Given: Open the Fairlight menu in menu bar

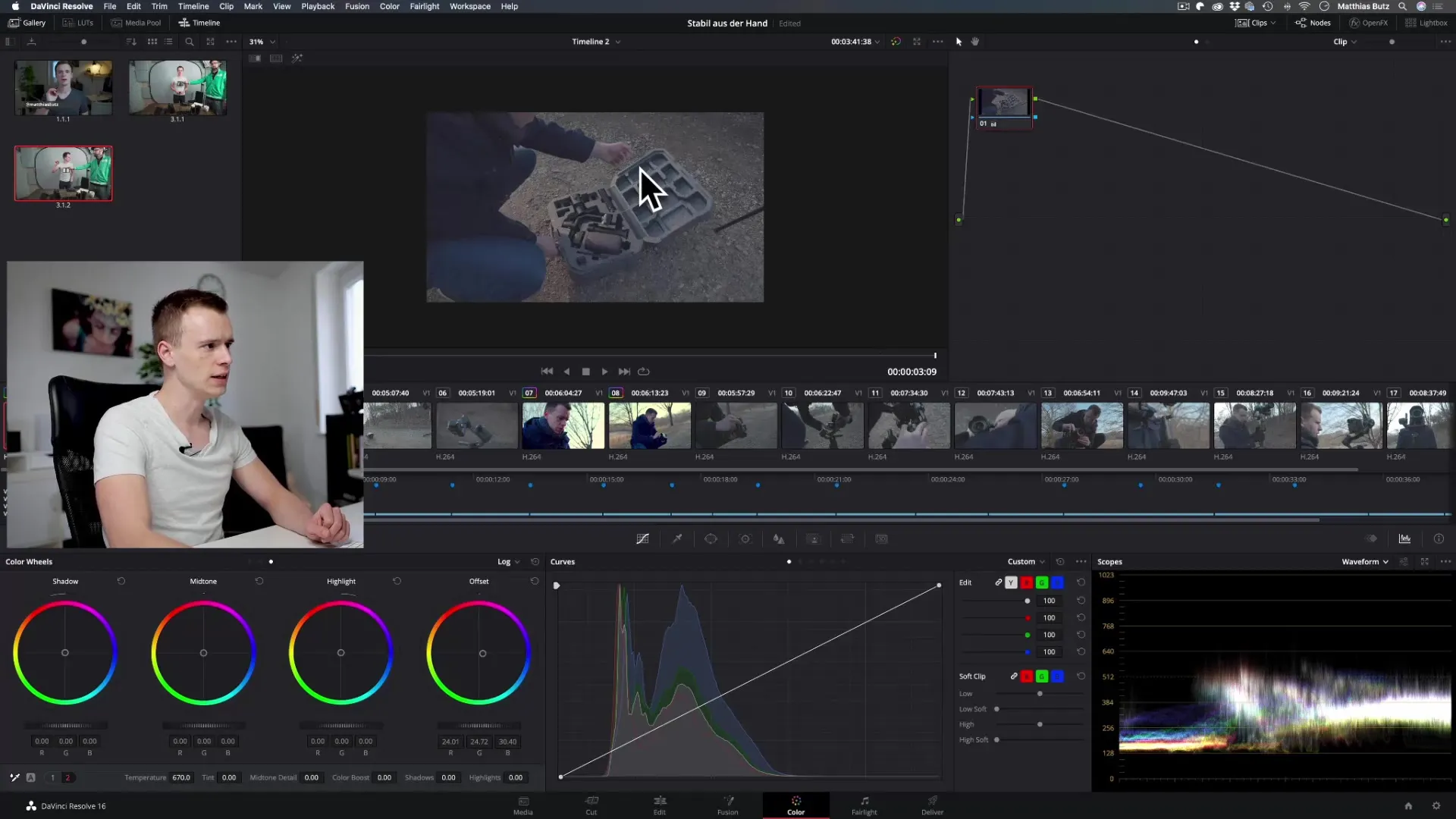Looking at the screenshot, I should (x=425, y=6).
